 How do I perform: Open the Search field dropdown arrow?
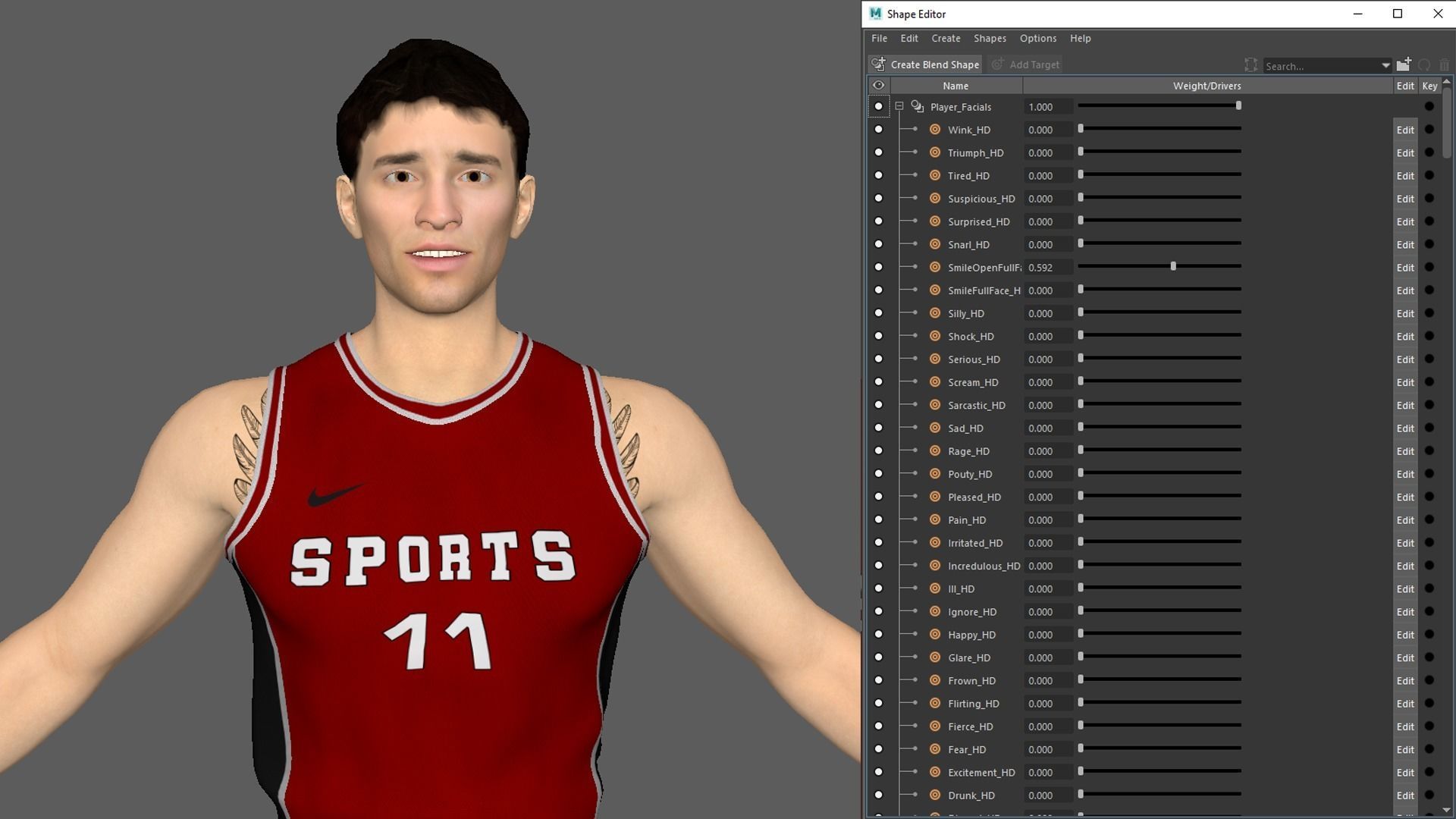point(1385,66)
